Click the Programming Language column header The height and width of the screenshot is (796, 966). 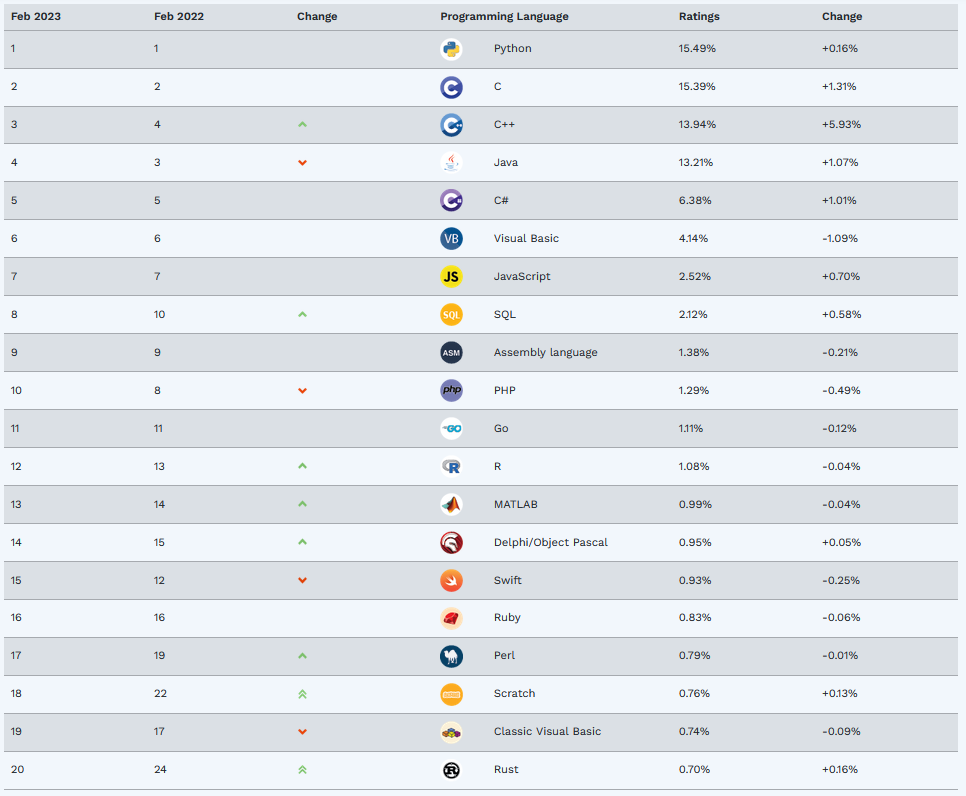[x=504, y=17]
